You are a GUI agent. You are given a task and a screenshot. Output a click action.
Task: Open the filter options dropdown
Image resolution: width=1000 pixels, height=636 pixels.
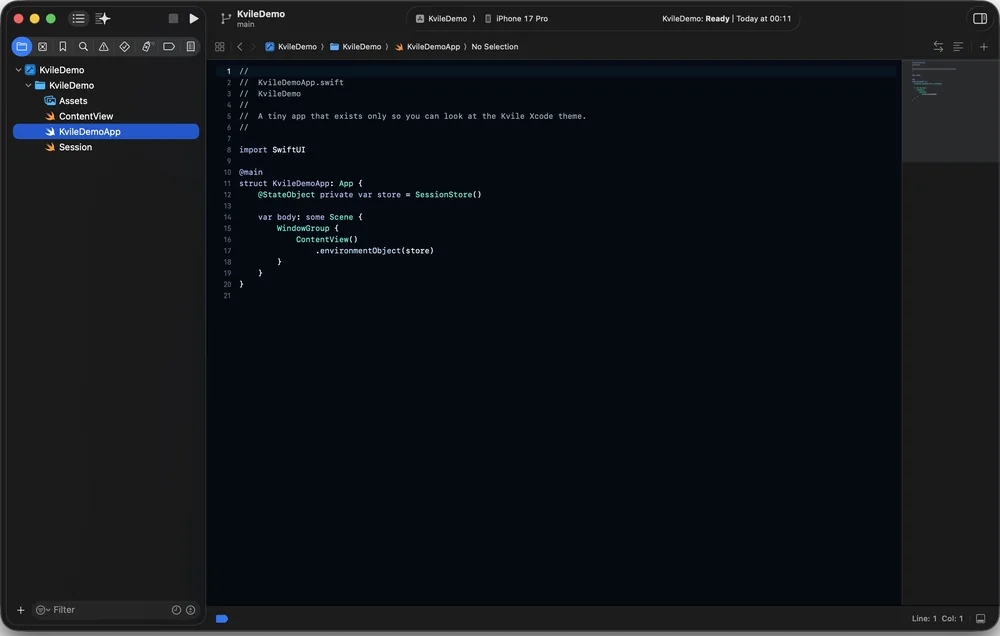pos(43,610)
